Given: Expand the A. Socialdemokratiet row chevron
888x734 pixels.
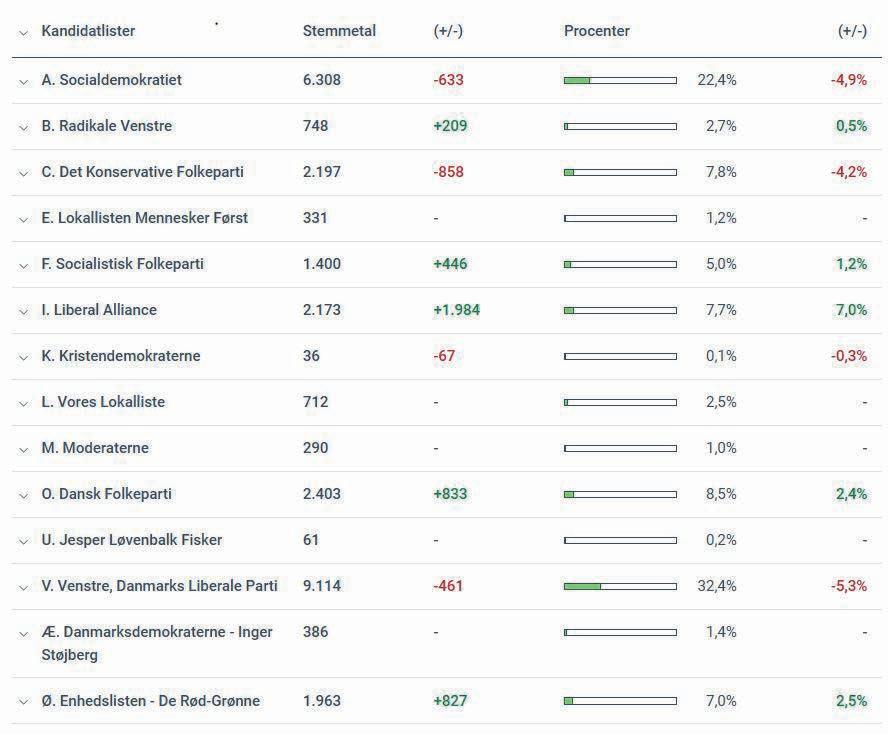Looking at the screenshot, I should (x=23, y=82).
